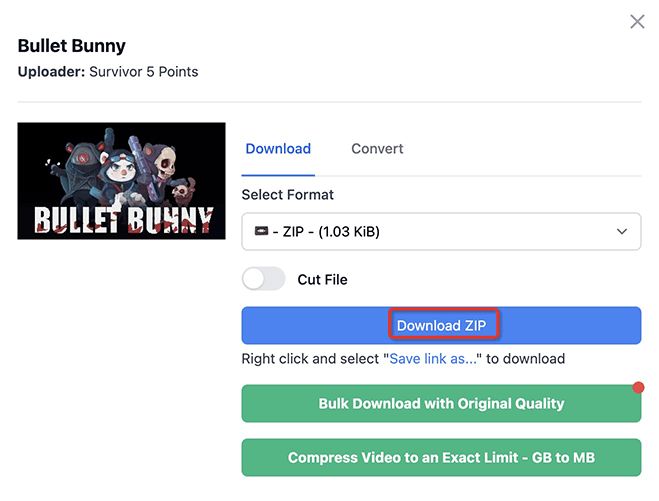Click the bold Uploader: label

51,72
